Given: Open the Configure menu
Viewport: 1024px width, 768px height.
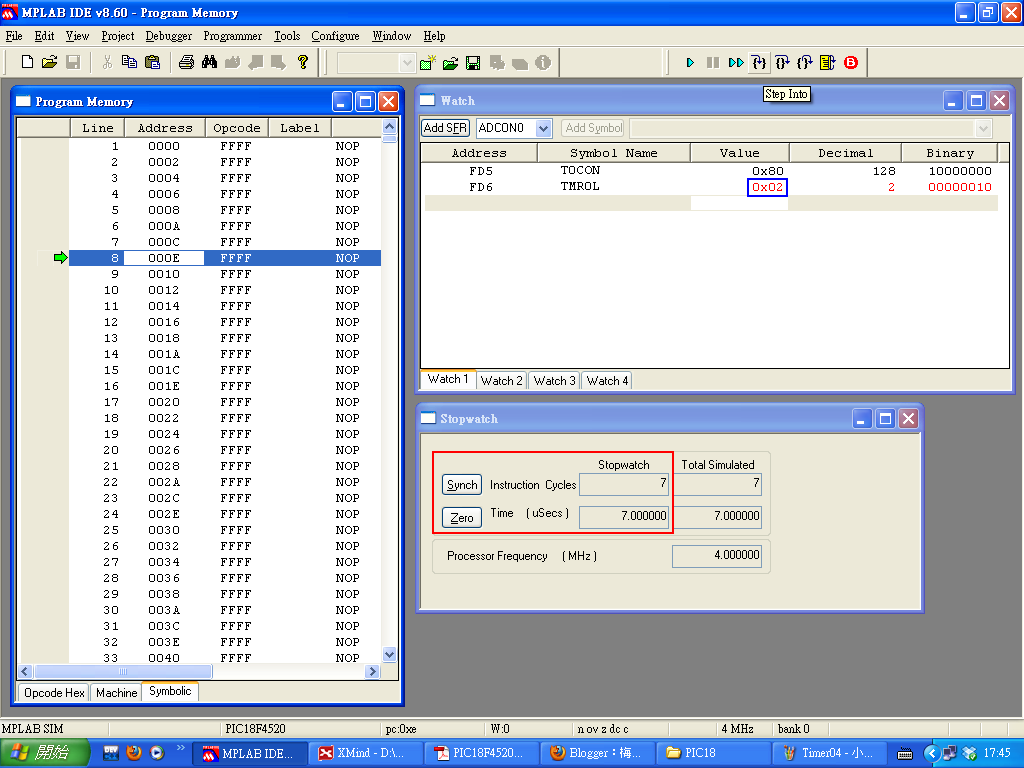Looking at the screenshot, I should tap(335, 36).
